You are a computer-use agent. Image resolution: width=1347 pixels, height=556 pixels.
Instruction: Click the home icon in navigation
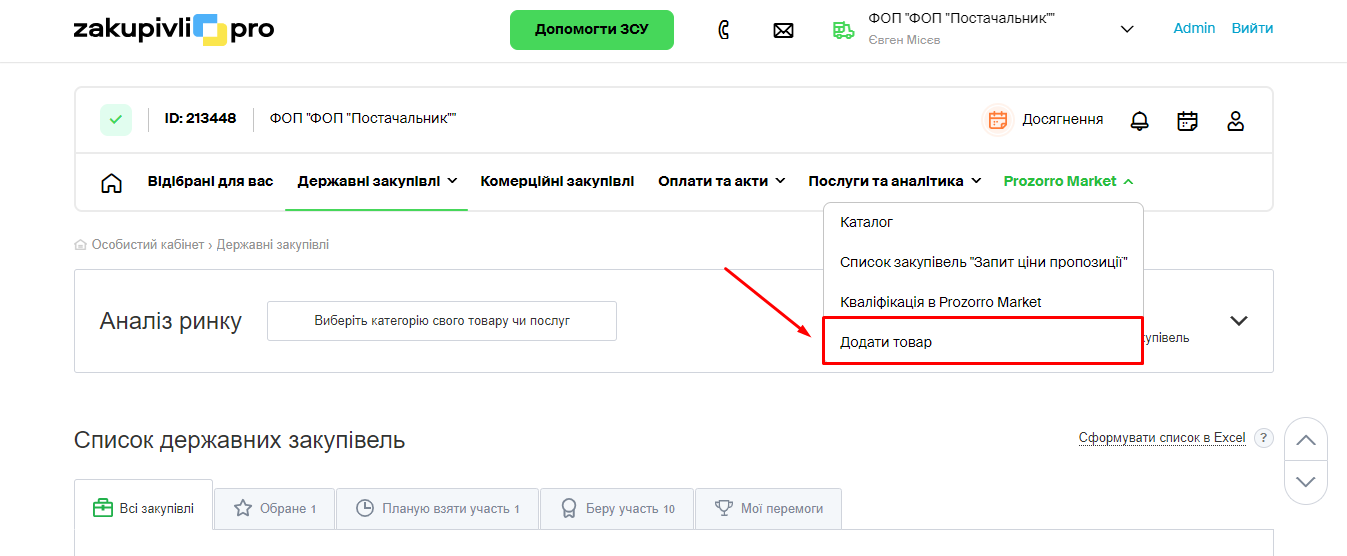[x=112, y=182]
